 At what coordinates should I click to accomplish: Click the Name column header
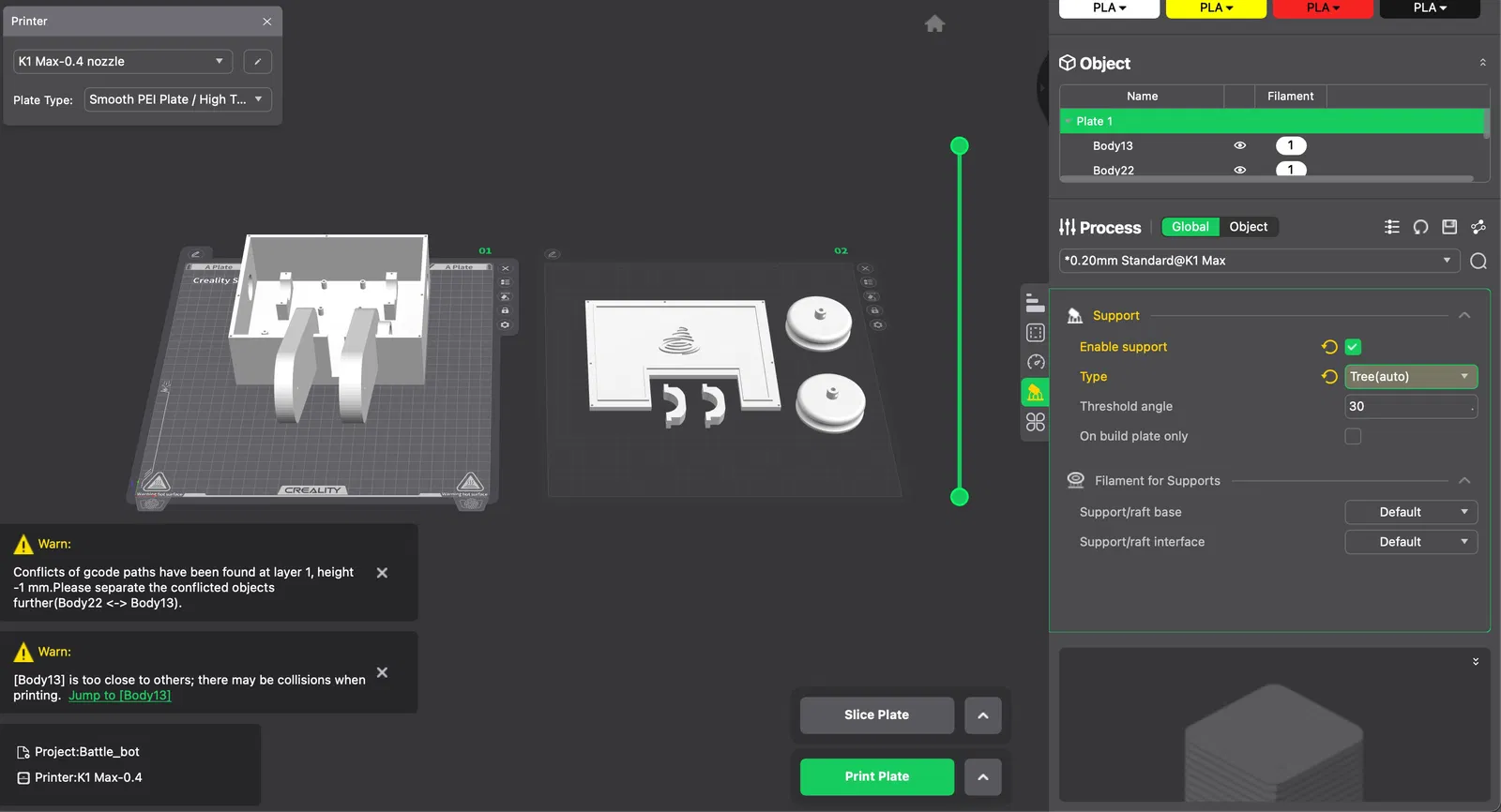coord(1142,97)
